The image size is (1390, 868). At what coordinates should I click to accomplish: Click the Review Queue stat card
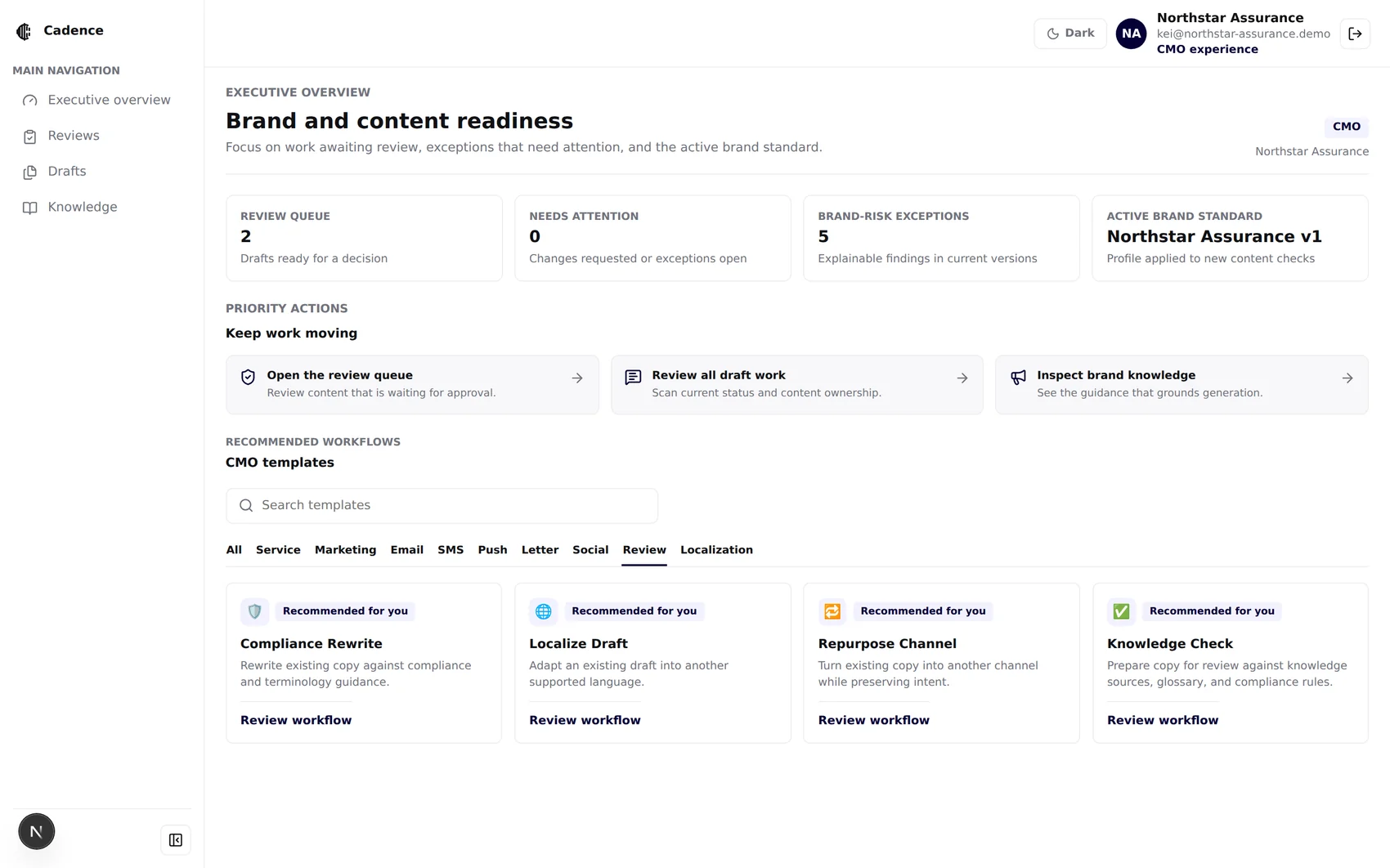pos(364,238)
